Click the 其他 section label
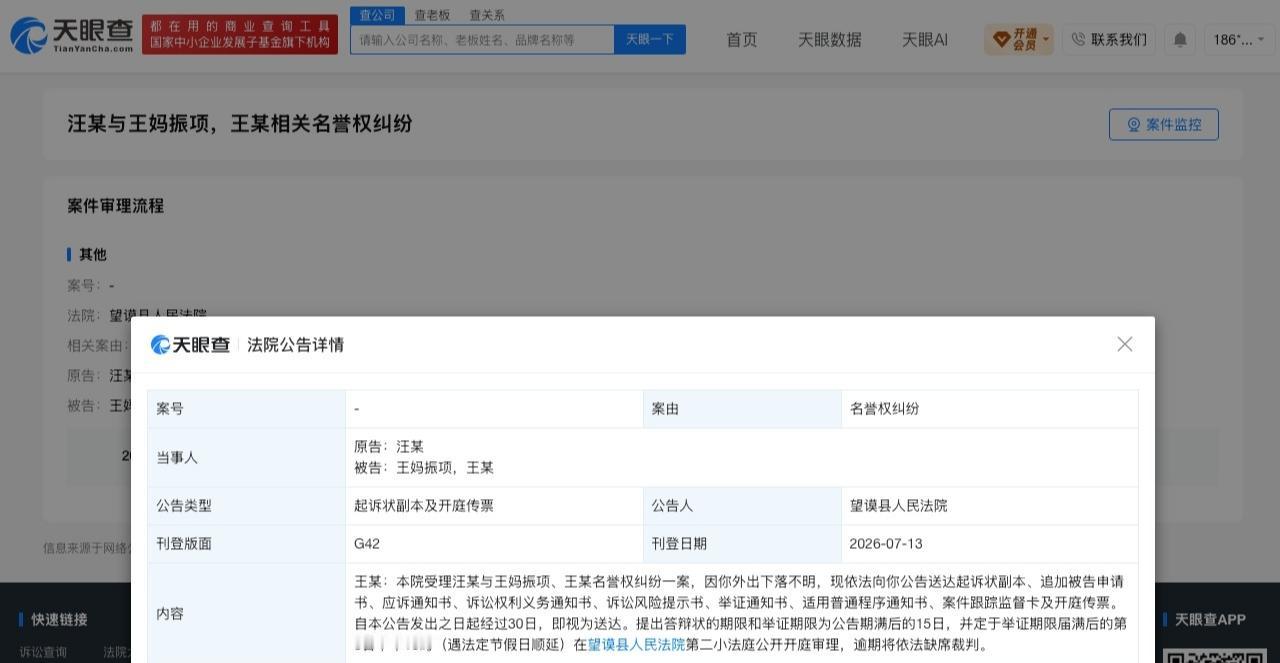Screen dimensions: 1280x663 pos(93,255)
